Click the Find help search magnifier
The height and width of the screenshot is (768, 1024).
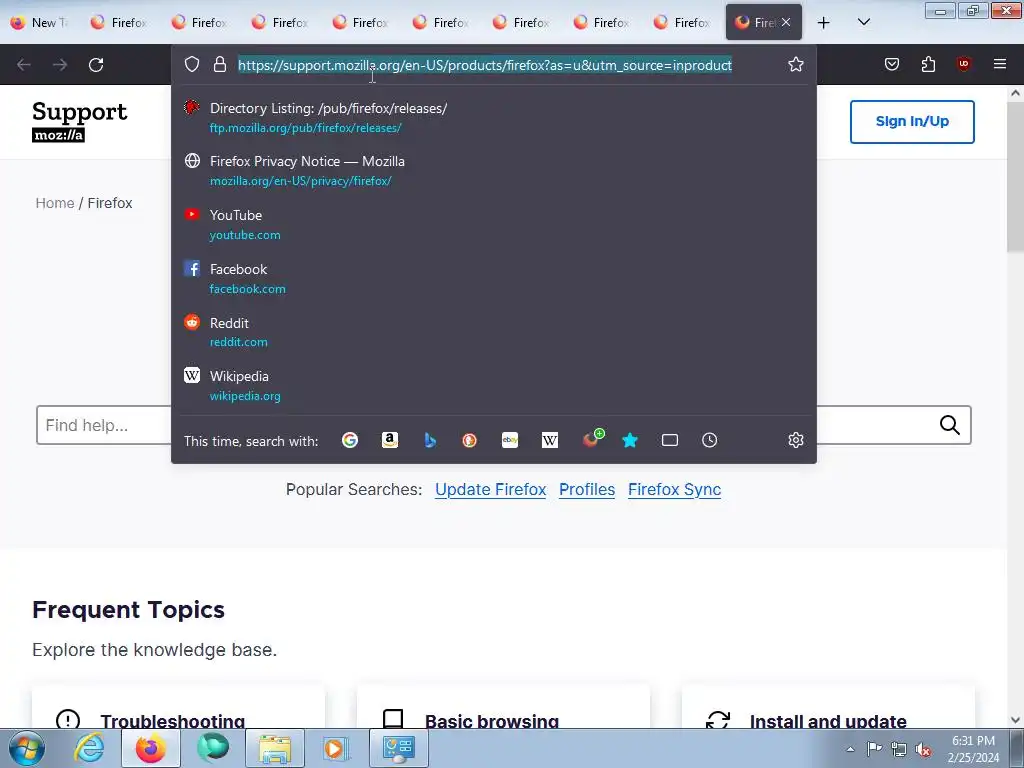tap(950, 425)
